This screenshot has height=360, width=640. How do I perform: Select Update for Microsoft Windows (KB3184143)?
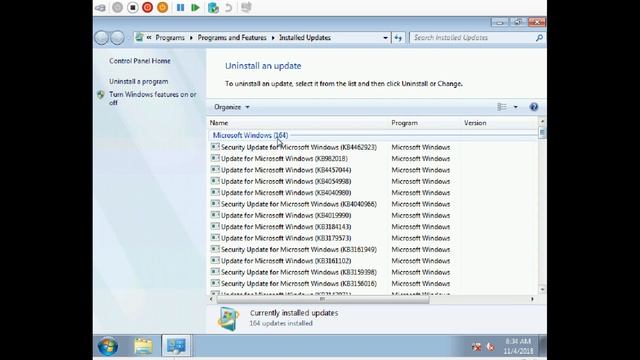click(286, 227)
